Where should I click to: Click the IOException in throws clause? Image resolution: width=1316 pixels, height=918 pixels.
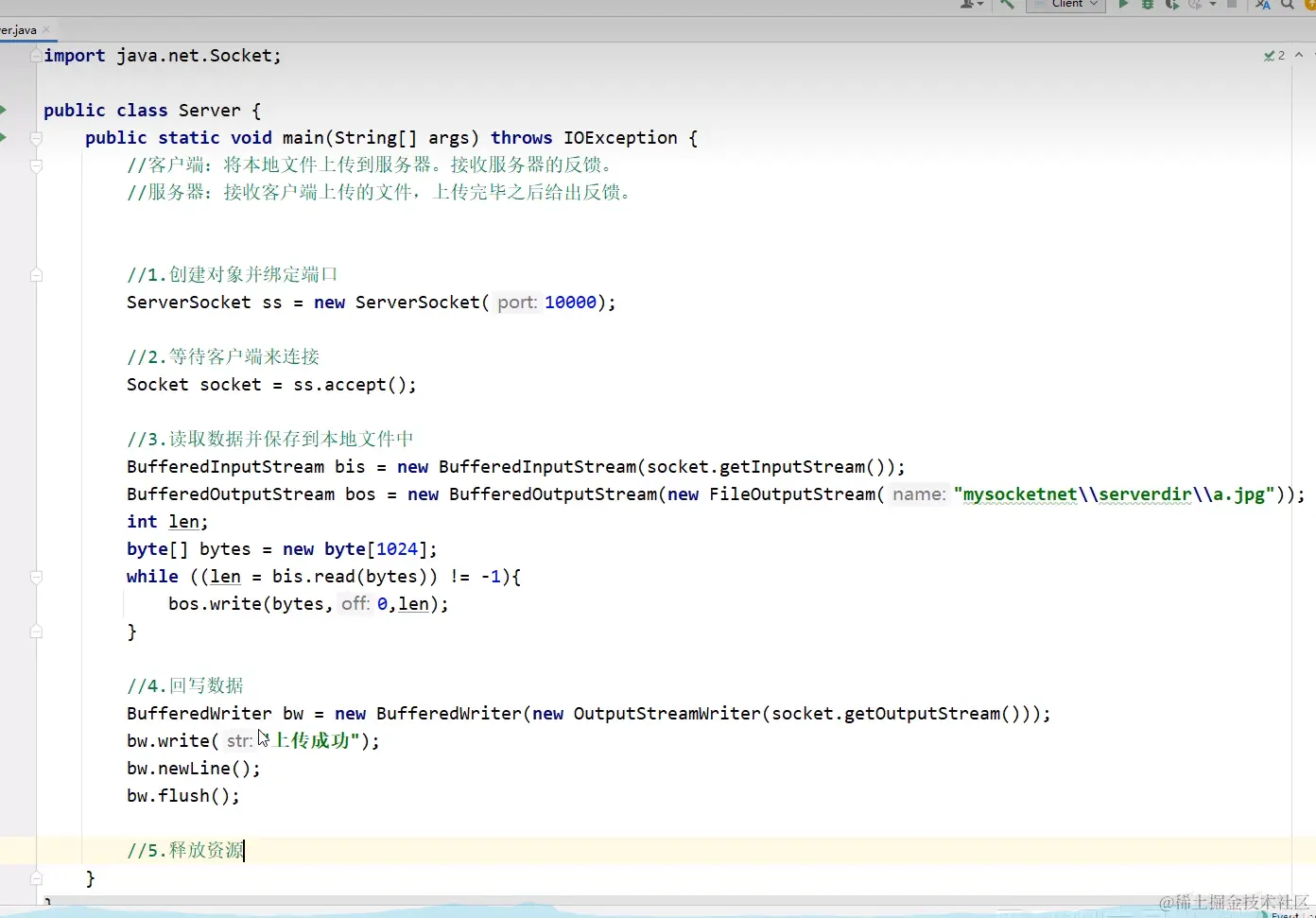(620, 138)
